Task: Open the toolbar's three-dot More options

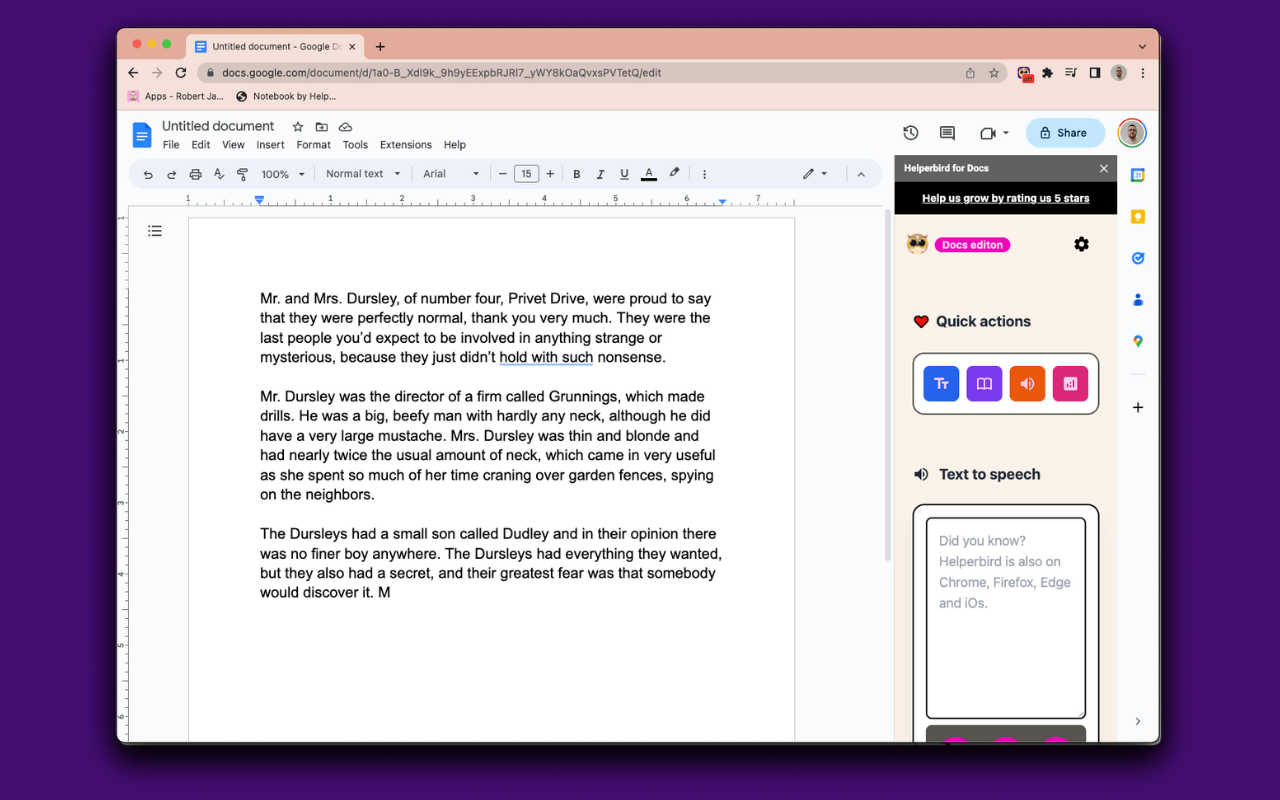Action: coord(704,174)
